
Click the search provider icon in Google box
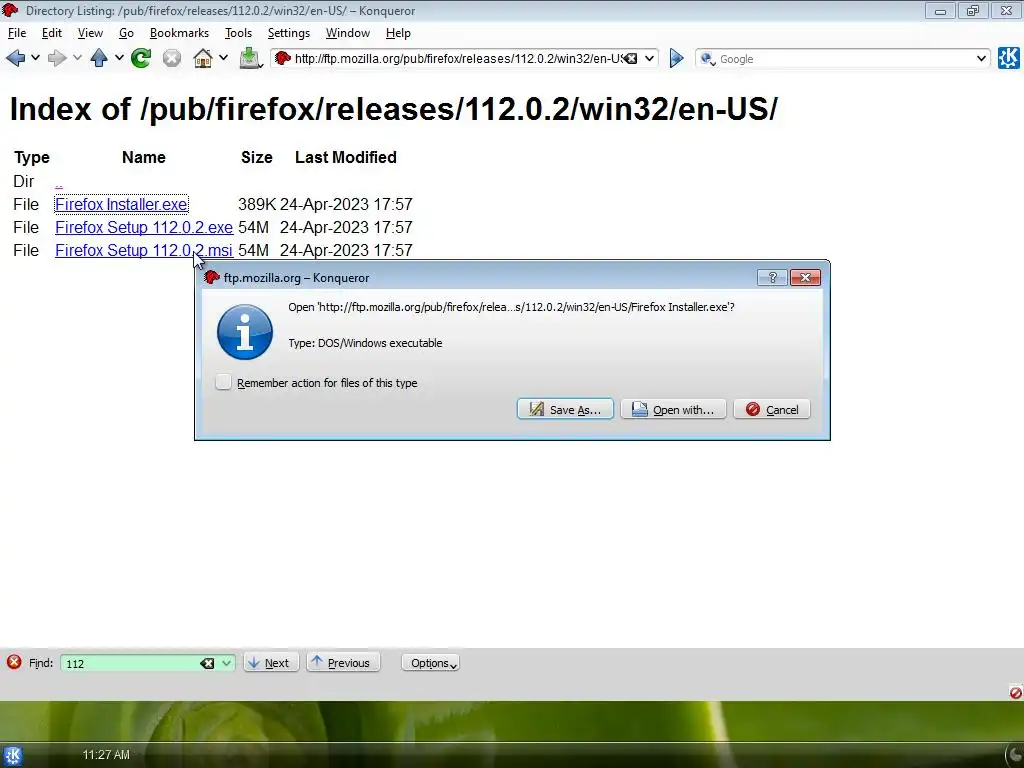(707, 59)
